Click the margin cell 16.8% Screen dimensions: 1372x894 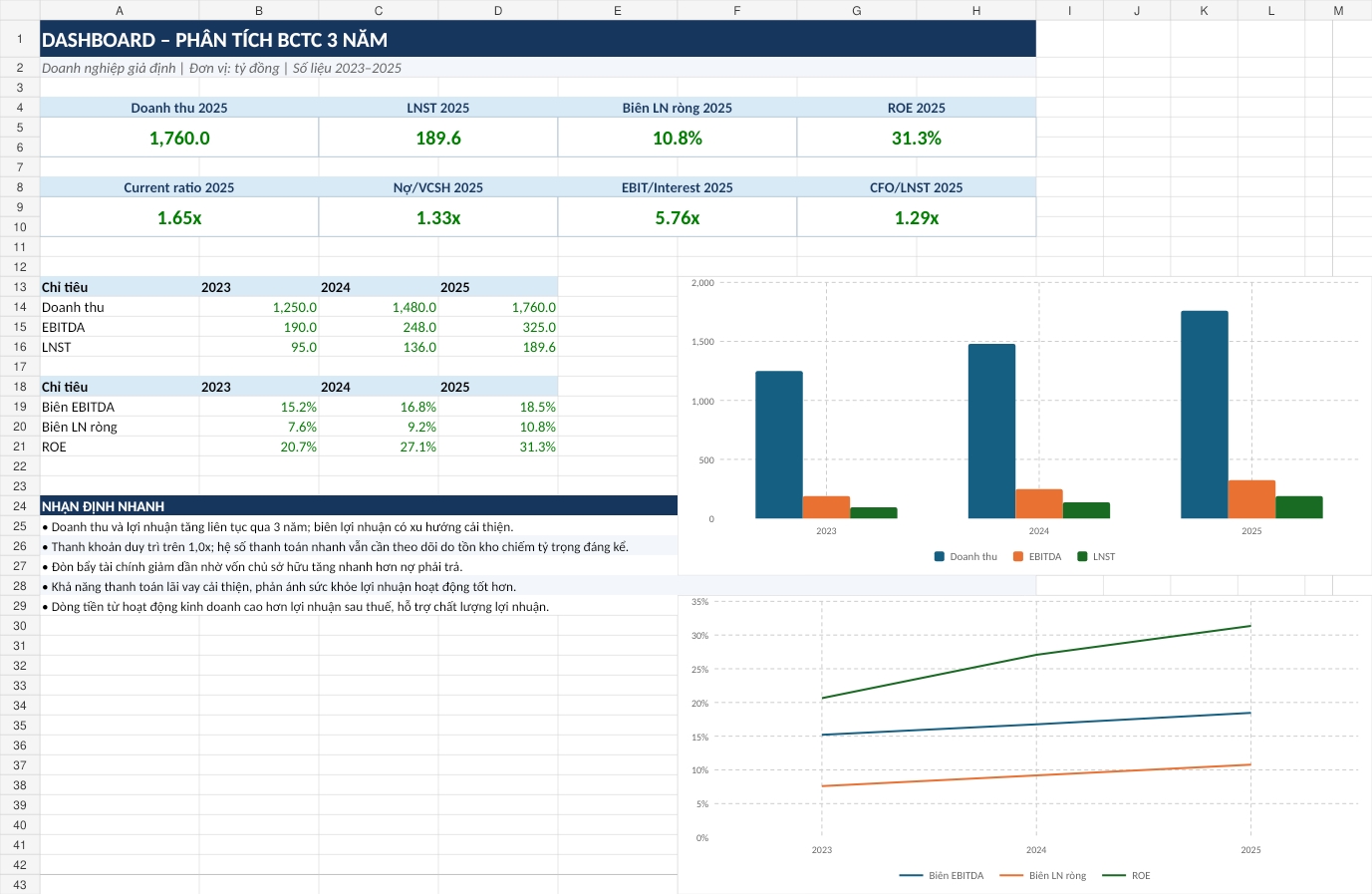click(379, 407)
